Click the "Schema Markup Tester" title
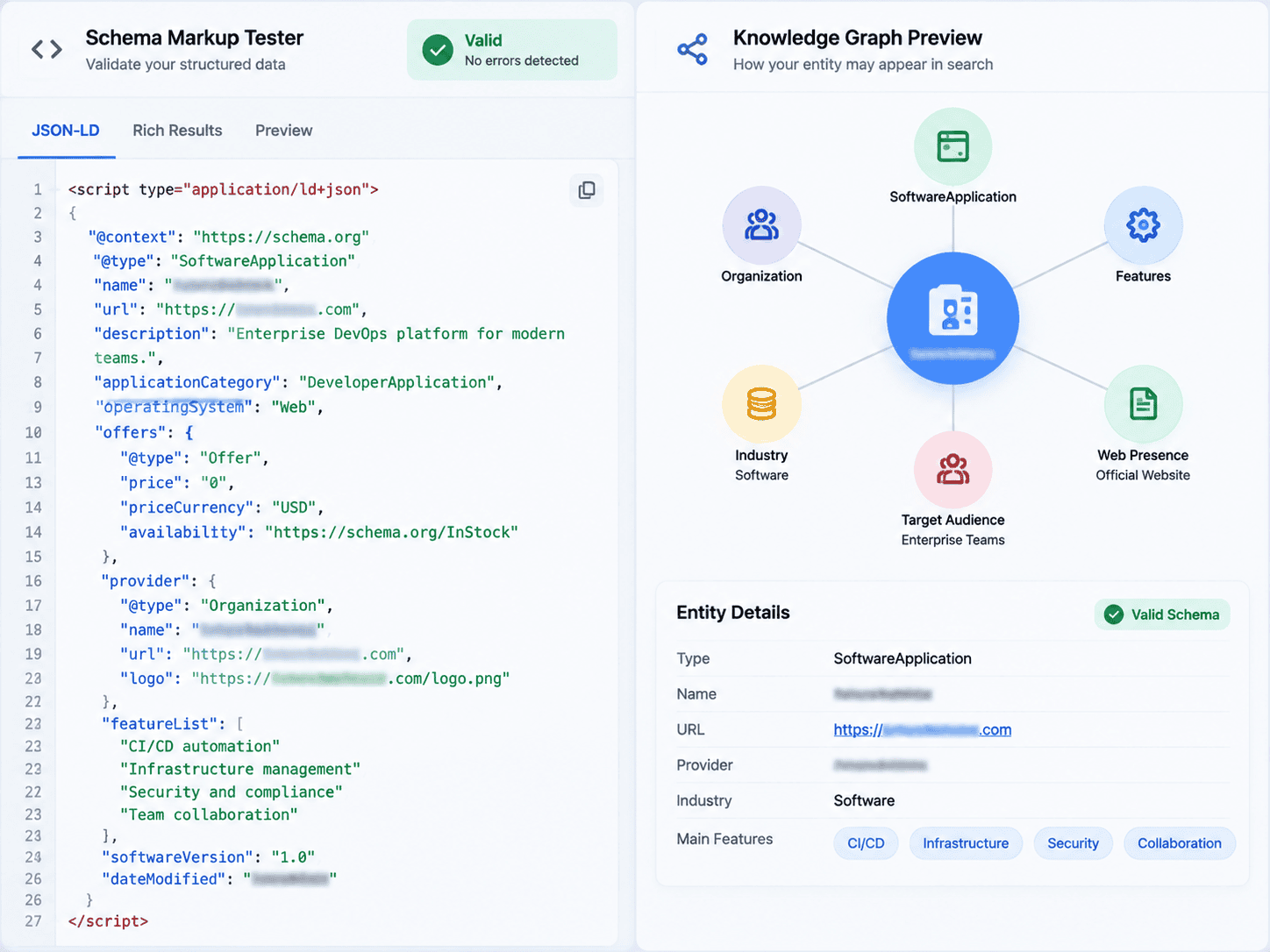The height and width of the screenshot is (952, 1270). coord(194,38)
